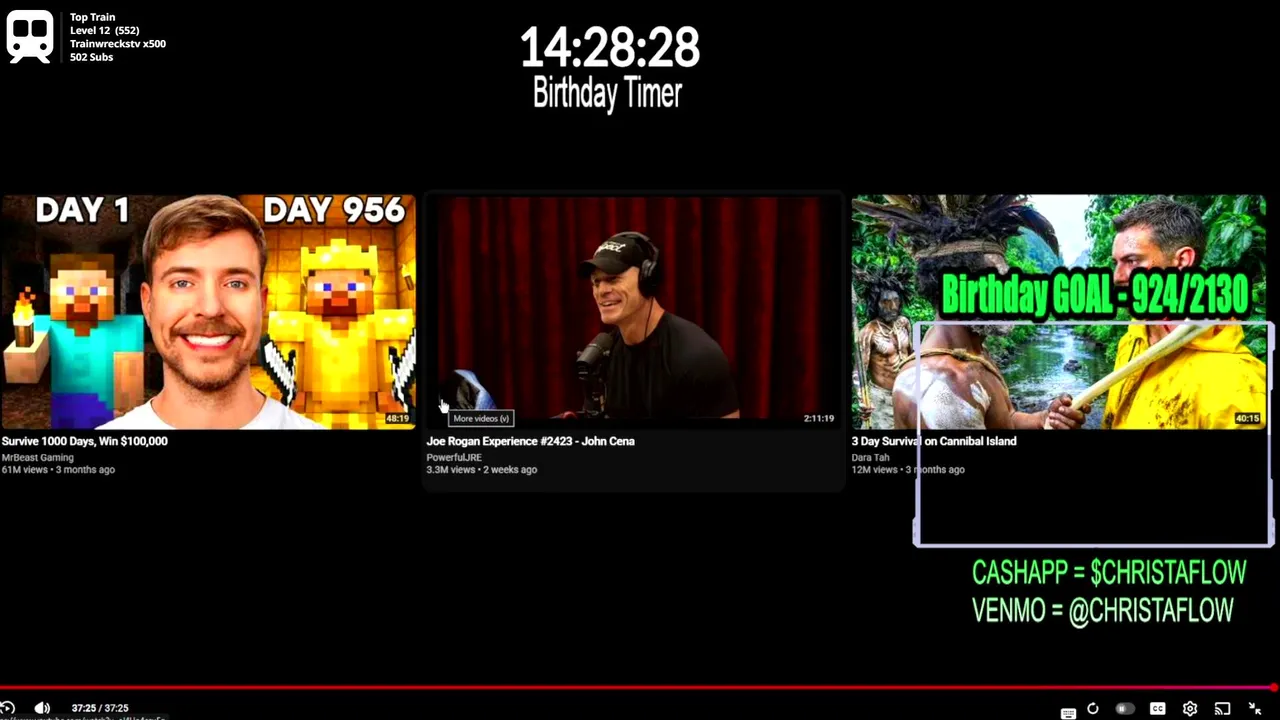
Task: Open 'Joe Rogan Experience #2423 - John Cena' title
Action: click(531, 441)
